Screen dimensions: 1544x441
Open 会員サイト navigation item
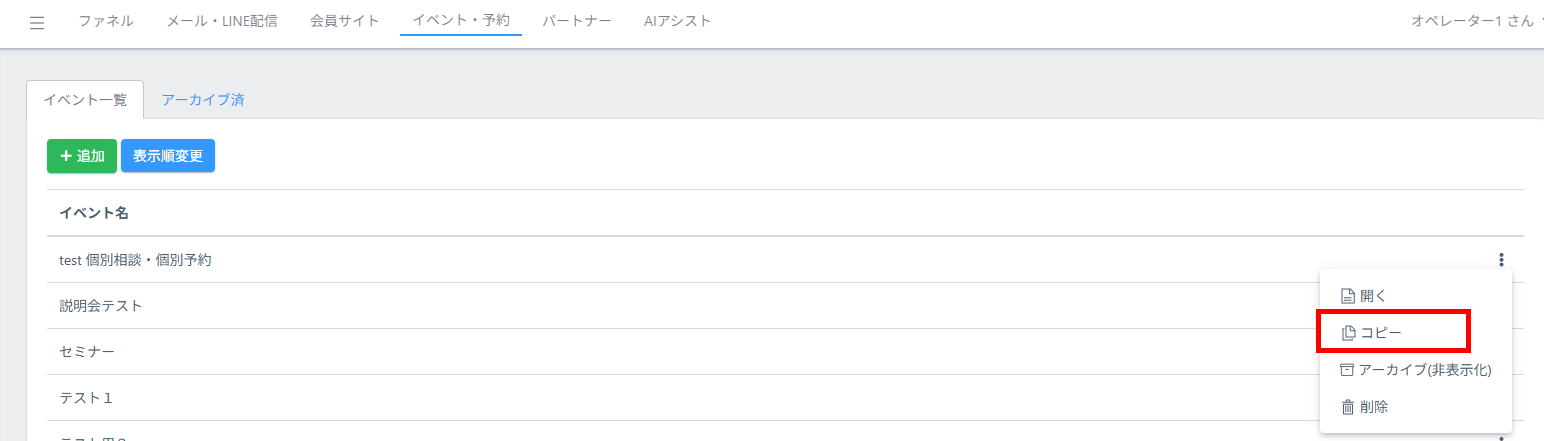tap(345, 21)
